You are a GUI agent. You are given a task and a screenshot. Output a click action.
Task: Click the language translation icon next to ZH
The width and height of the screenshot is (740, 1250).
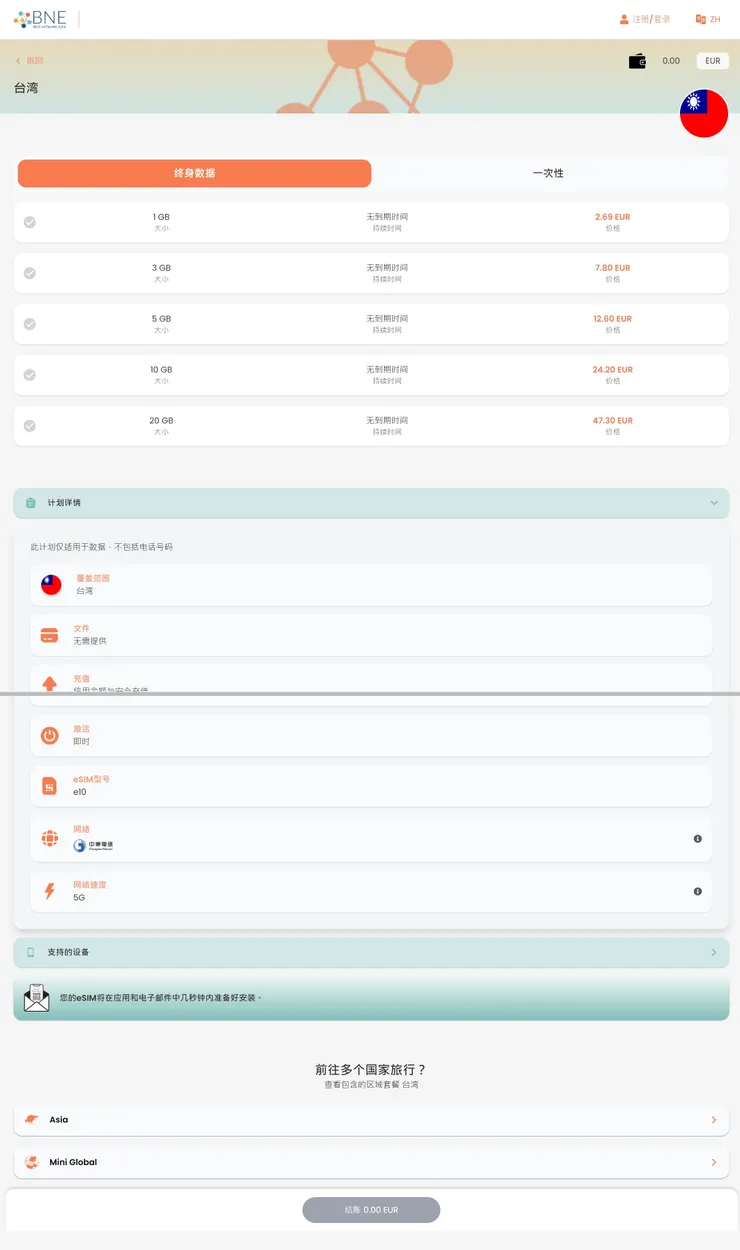pyautogui.click(x=699, y=19)
